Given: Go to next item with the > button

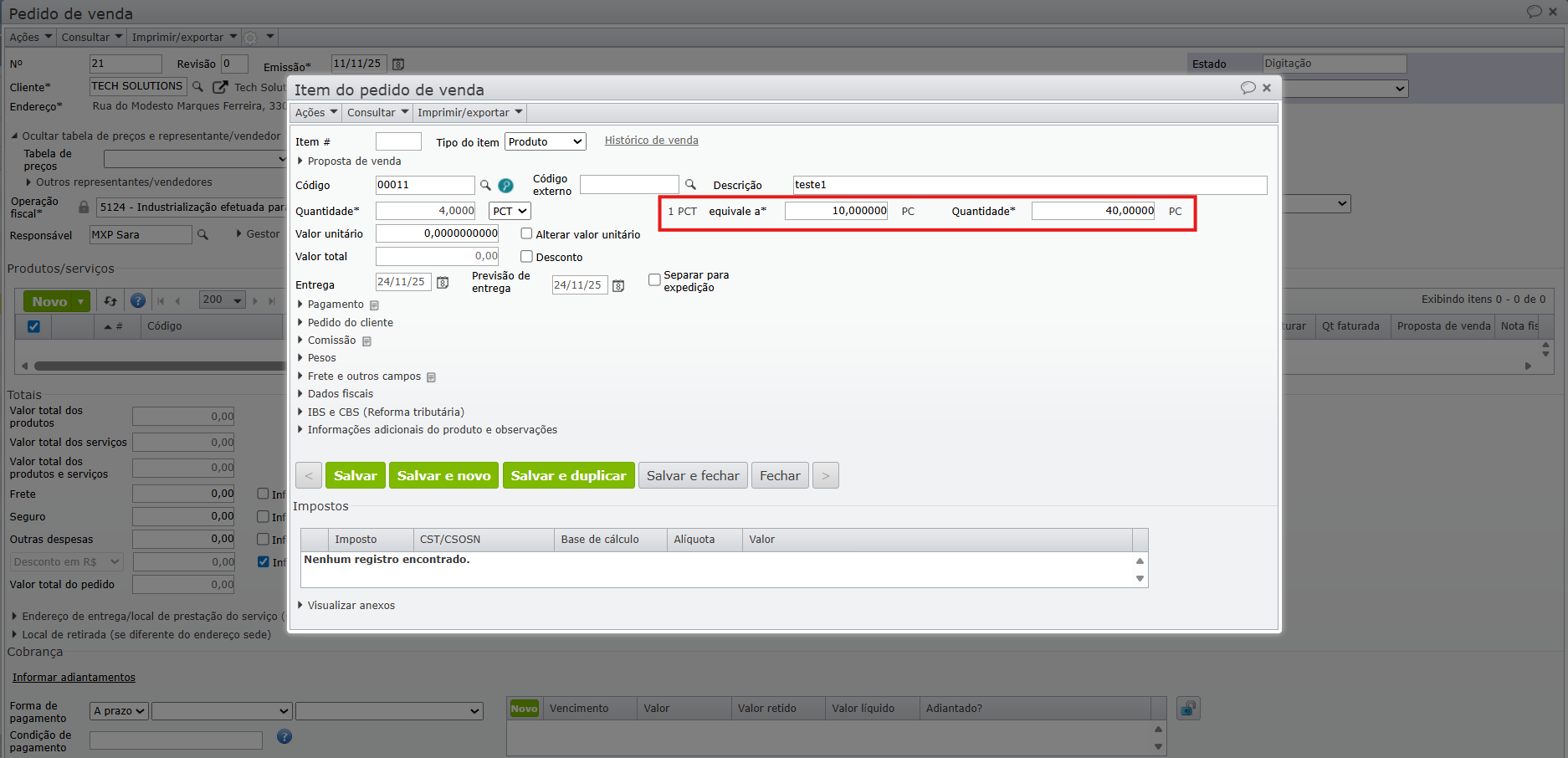Looking at the screenshot, I should coord(826,475).
